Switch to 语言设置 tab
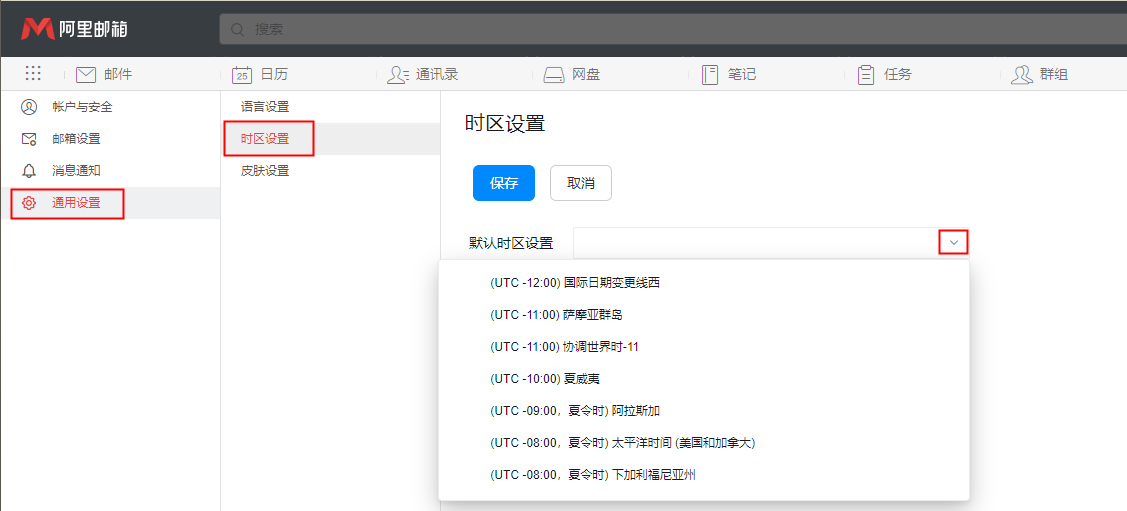Screen dimensions: 1127x511 (x=265, y=107)
